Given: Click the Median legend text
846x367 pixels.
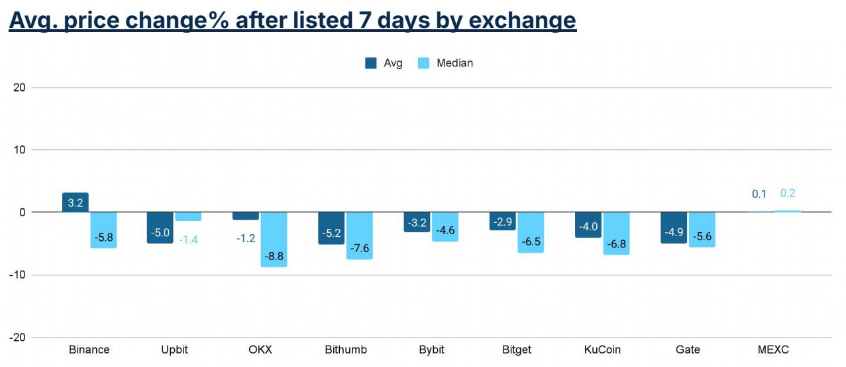Looking at the screenshot, I should point(455,63).
